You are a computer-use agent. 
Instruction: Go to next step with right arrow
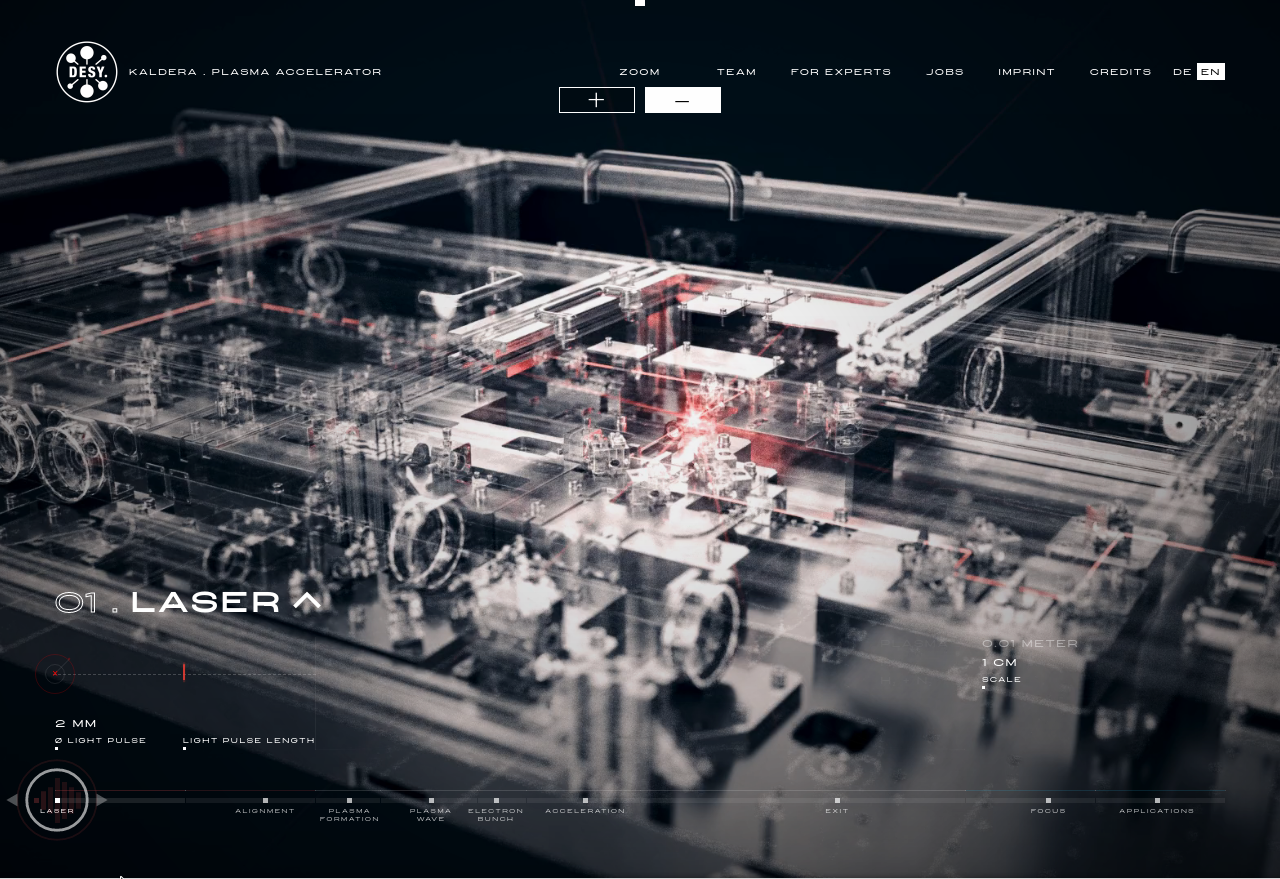tap(102, 800)
